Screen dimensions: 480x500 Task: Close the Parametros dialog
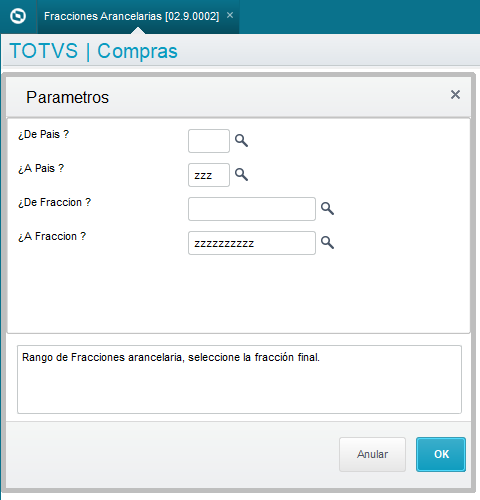click(455, 95)
